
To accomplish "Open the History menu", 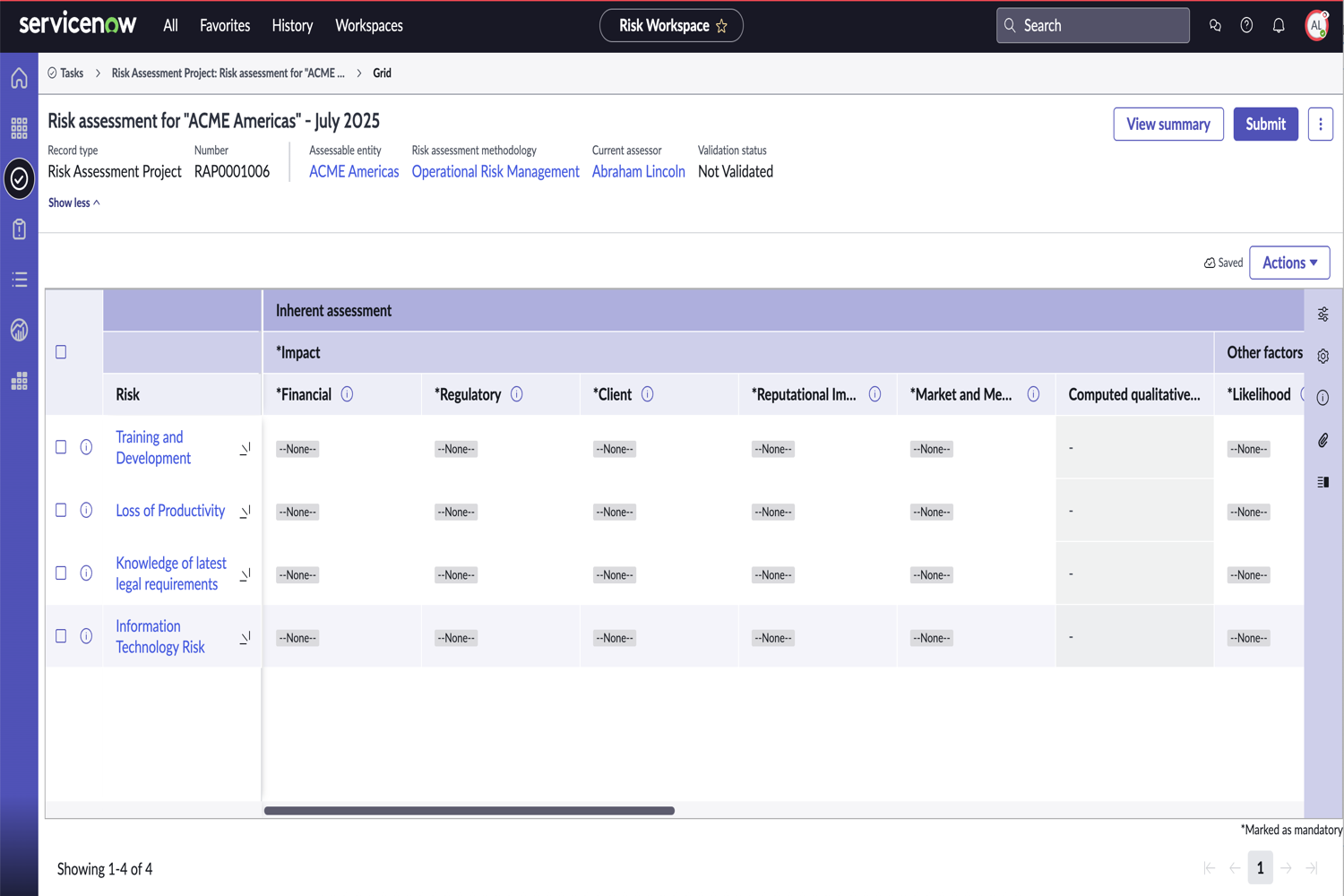I will click(292, 26).
